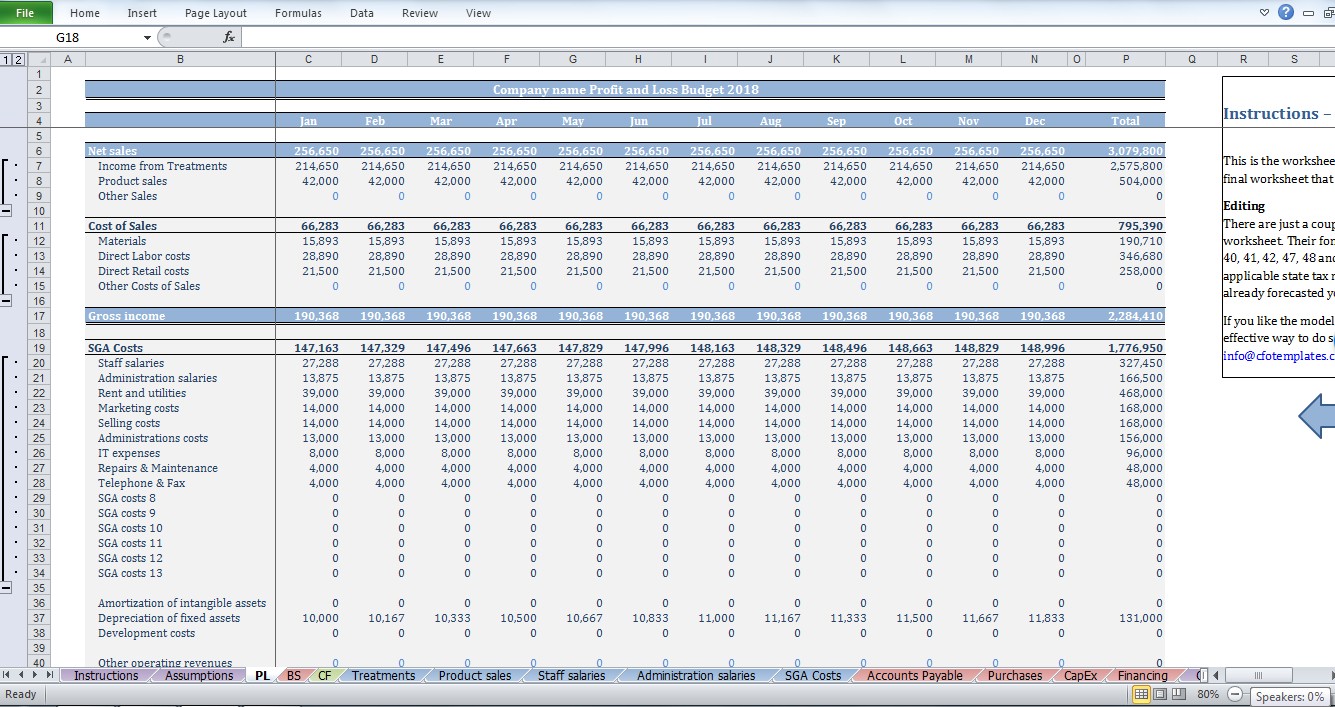Show outline level 1 rows
This screenshot has height=707, width=1335.
coord(7,60)
